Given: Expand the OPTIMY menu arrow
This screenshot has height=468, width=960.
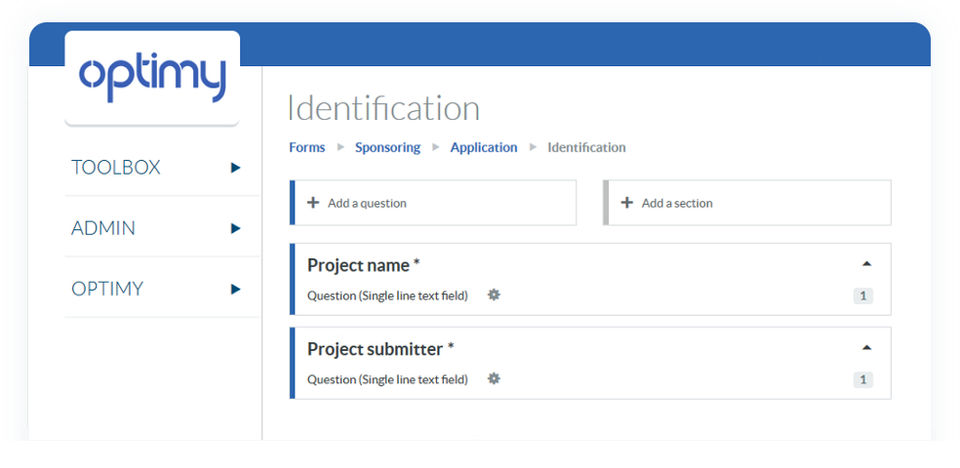Looking at the screenshot, I should coord(236,289).
